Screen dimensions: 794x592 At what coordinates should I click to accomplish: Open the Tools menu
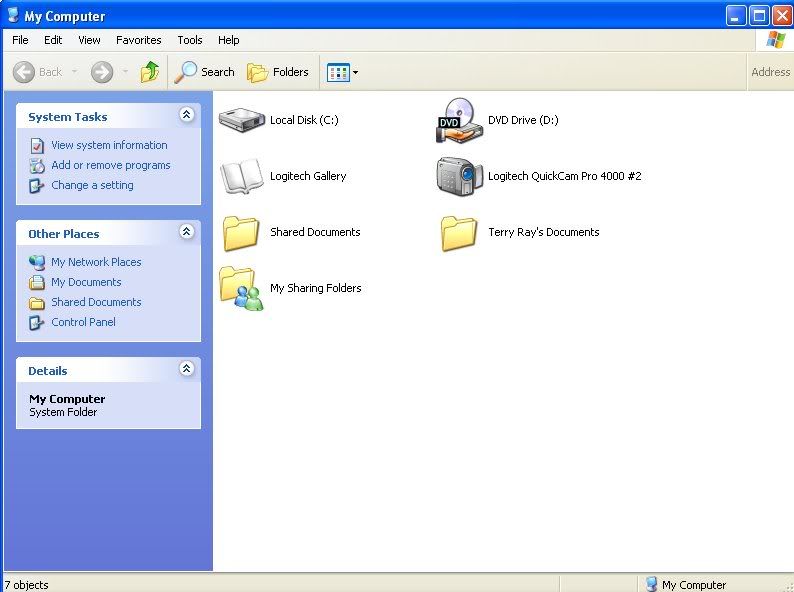[x=190, y=40]
